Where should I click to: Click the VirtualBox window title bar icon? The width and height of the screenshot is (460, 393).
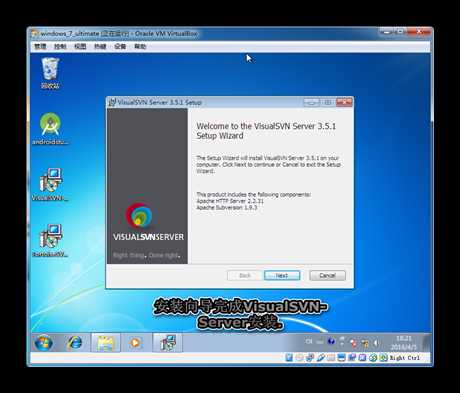coord(35,34)
